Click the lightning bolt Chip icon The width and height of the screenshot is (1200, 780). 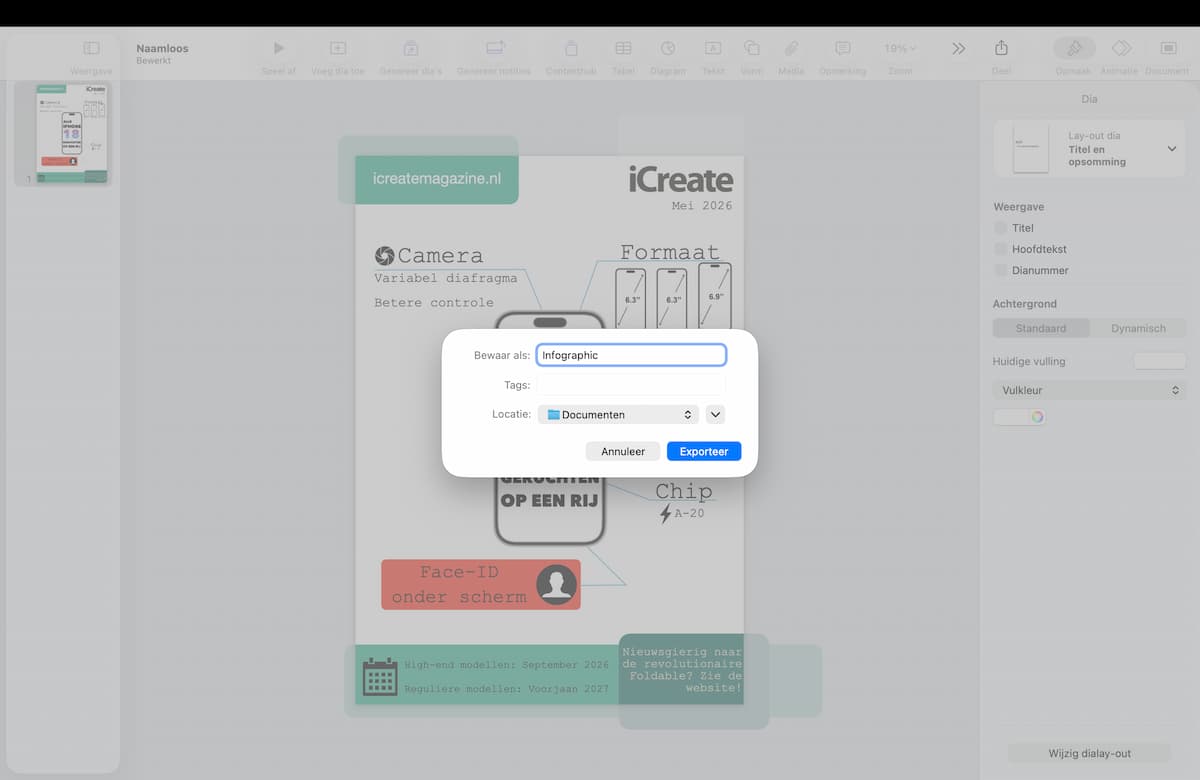[x=666, y=513]
